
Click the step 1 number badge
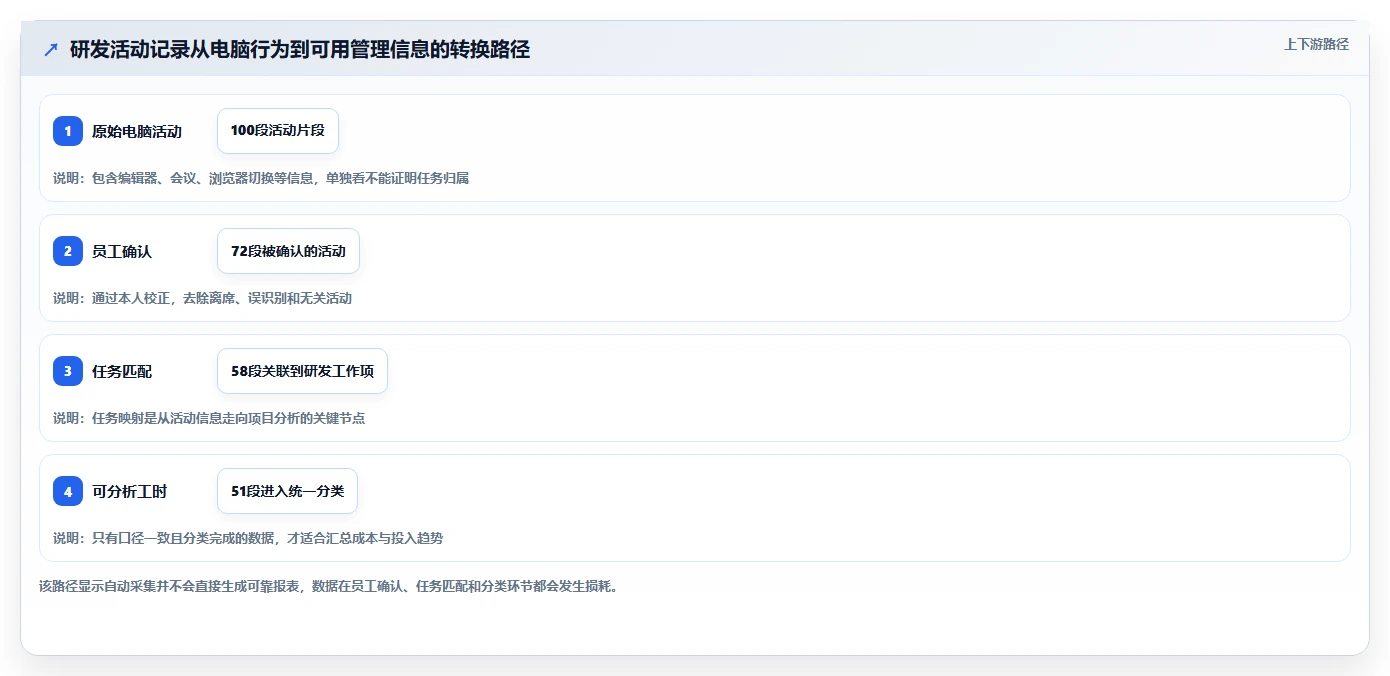68,131
